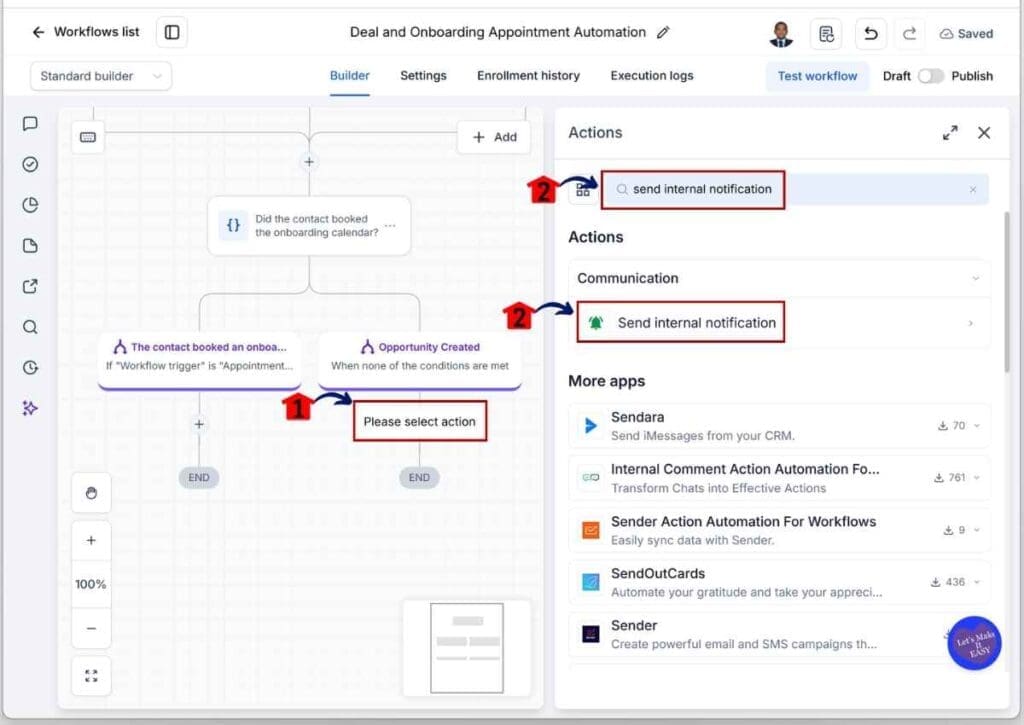Go back to Workflows list
The height and width of the screenshot is (725, 1024).
tap(86, 32)
